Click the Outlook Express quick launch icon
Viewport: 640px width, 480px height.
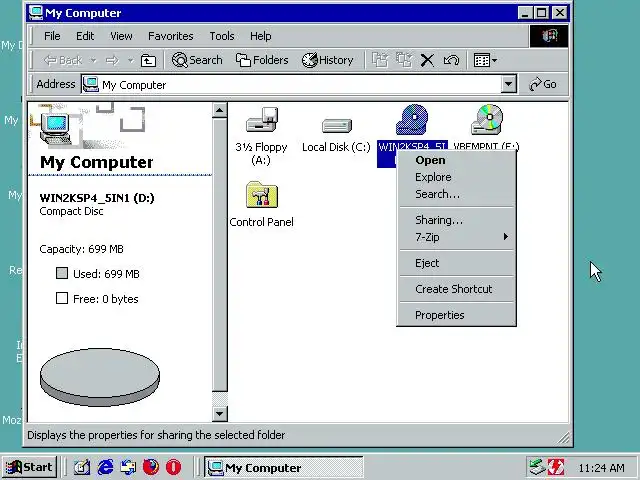coord(128,467)
